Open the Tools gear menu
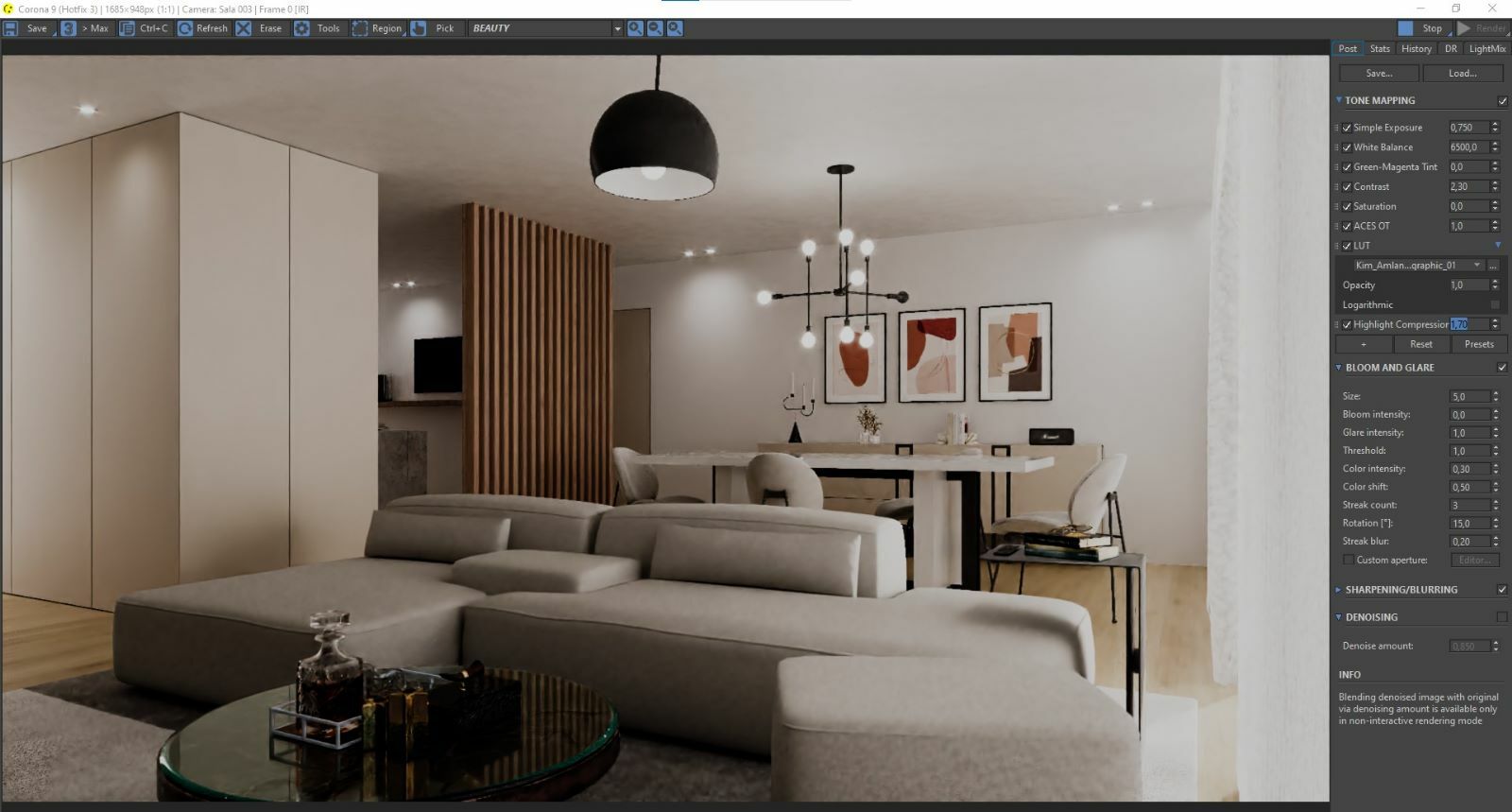Screen dimensions: 1512x812 (x=301, y=28)
